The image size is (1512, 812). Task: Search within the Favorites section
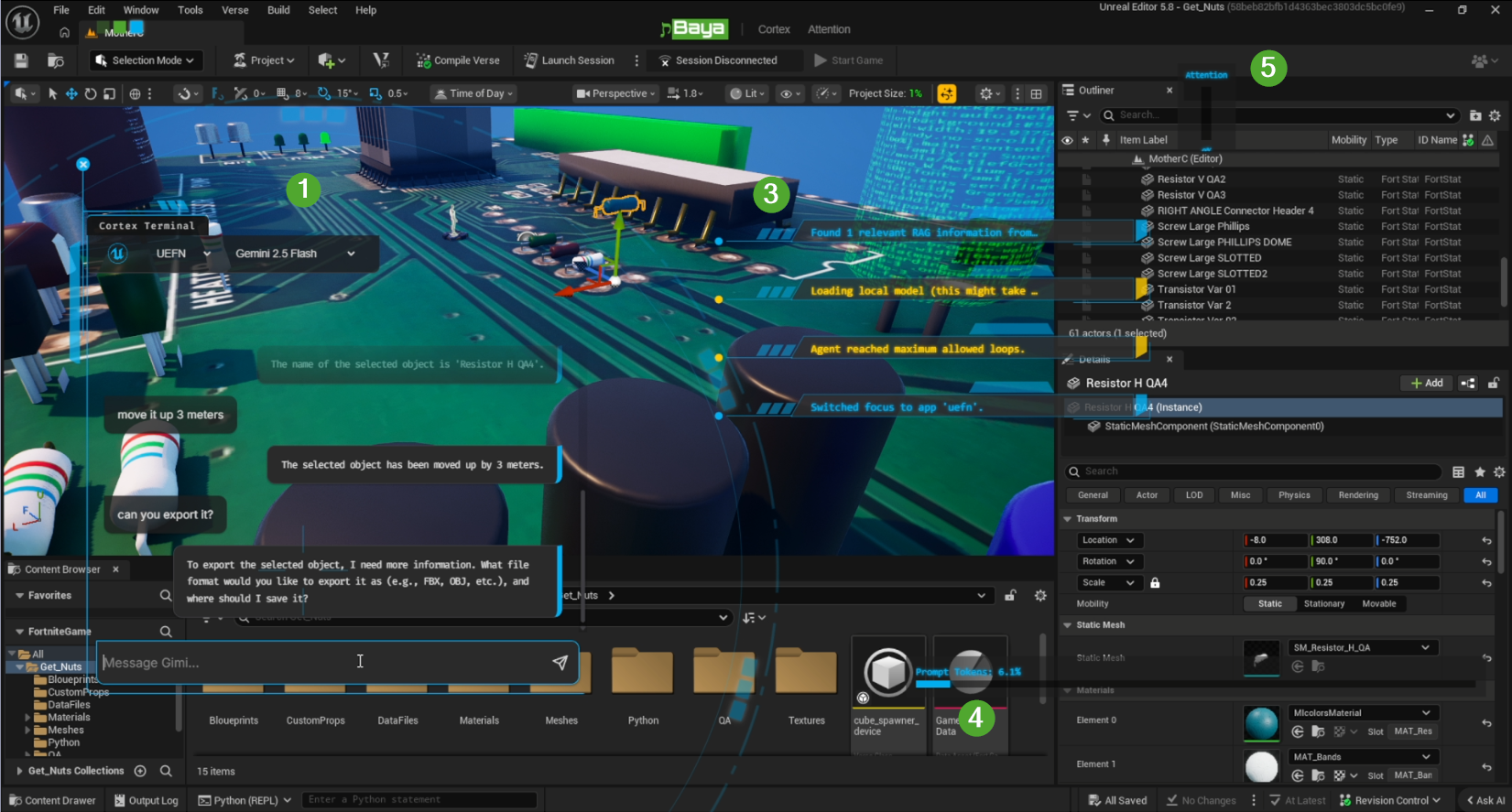166,595
